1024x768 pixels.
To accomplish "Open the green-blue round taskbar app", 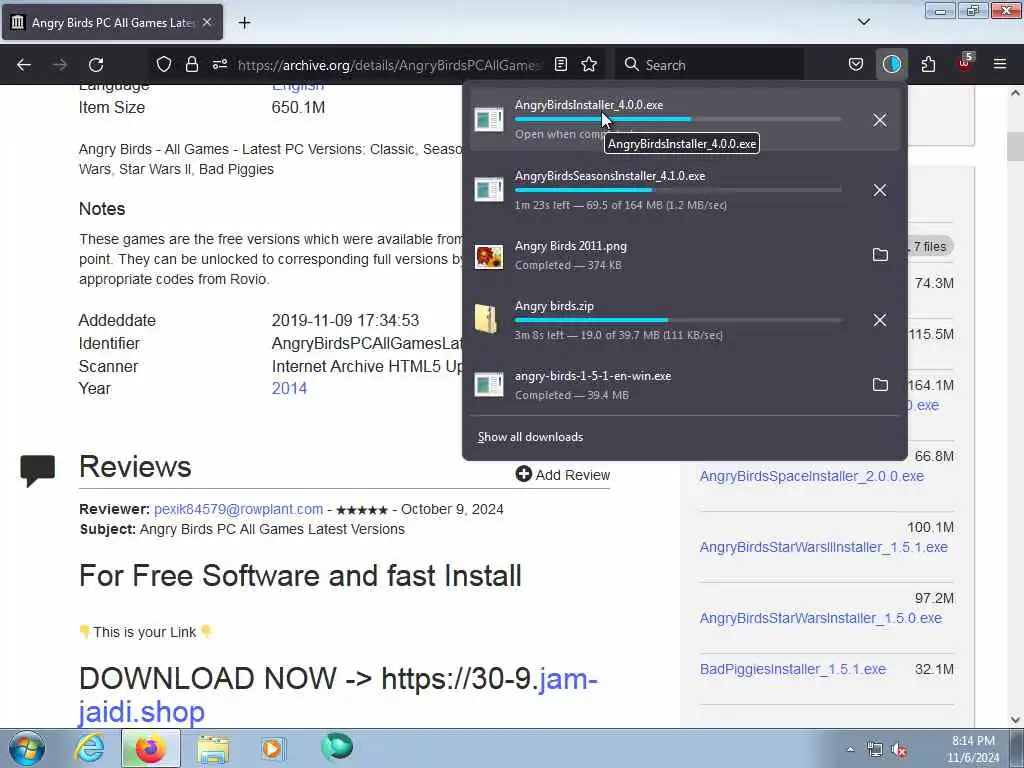I will (337, 747).
